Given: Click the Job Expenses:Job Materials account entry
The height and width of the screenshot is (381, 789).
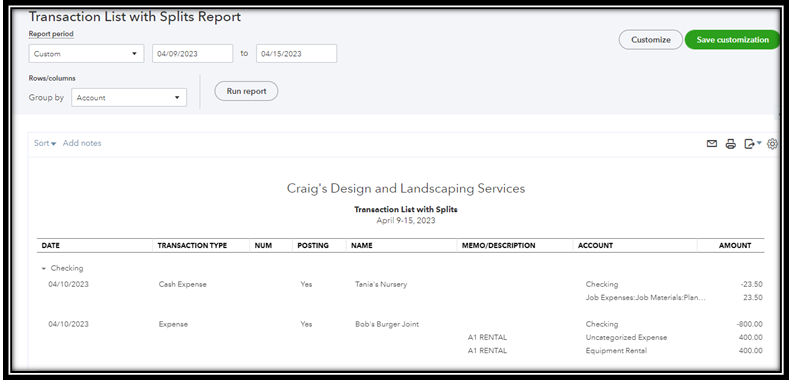Looking at the screenshot, I should (646, 297).
